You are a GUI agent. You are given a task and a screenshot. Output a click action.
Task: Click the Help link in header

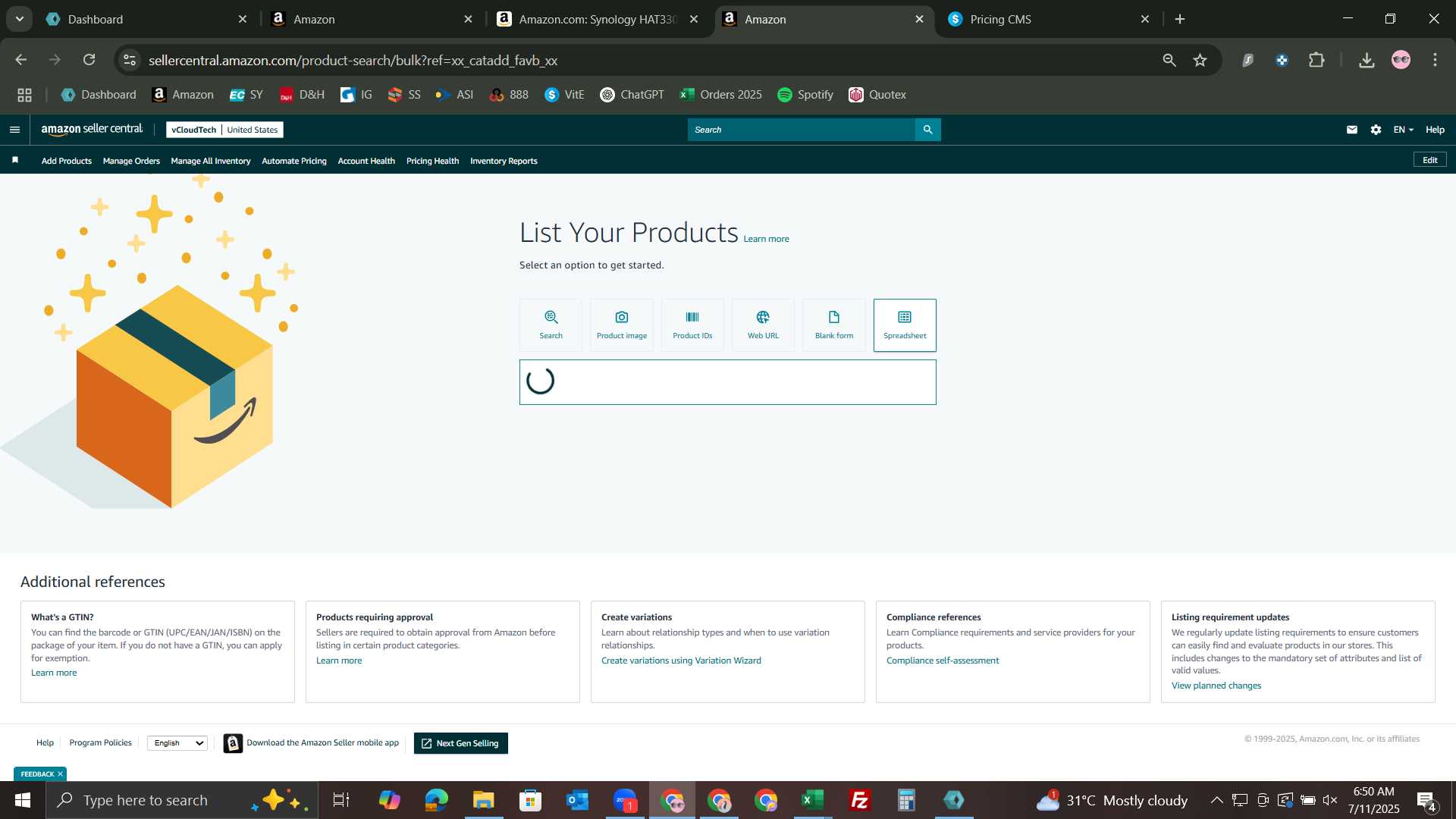(x=1435, y=130)
